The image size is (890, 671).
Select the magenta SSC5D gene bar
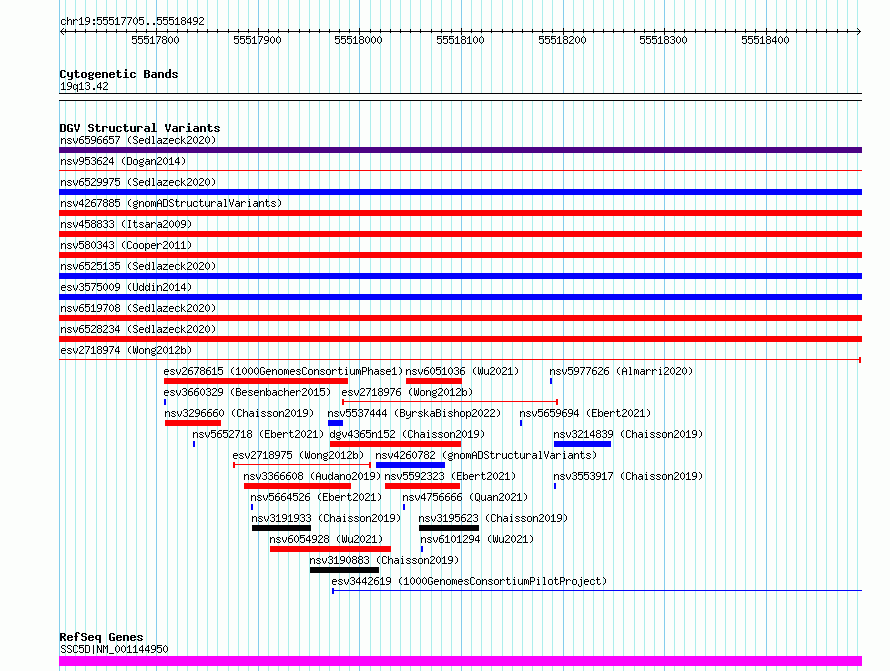[460, 661]
